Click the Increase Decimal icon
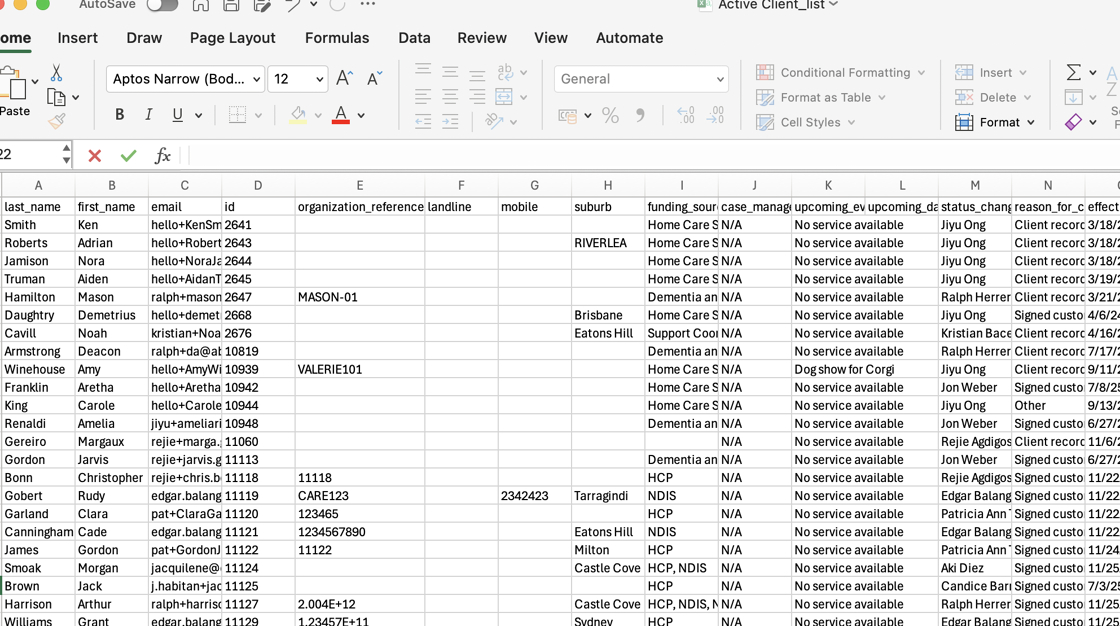 click(686, 115)
